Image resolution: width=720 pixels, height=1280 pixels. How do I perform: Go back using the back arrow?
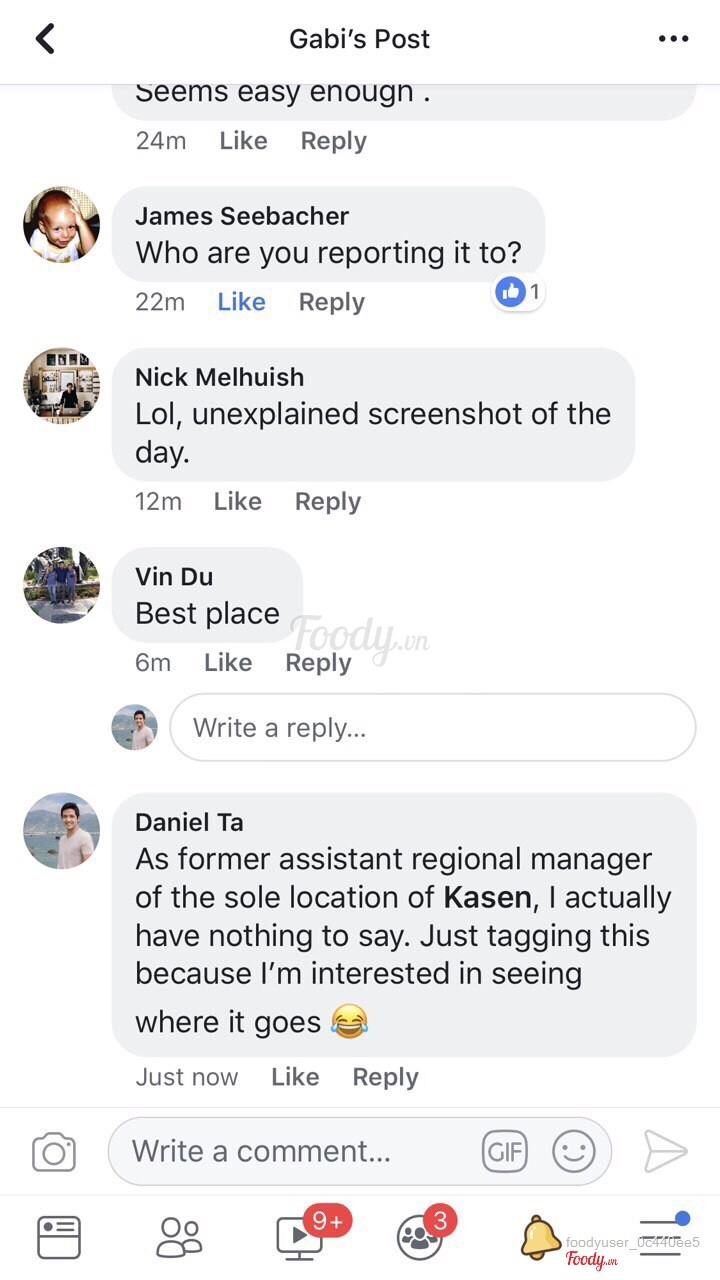[45, 39]
